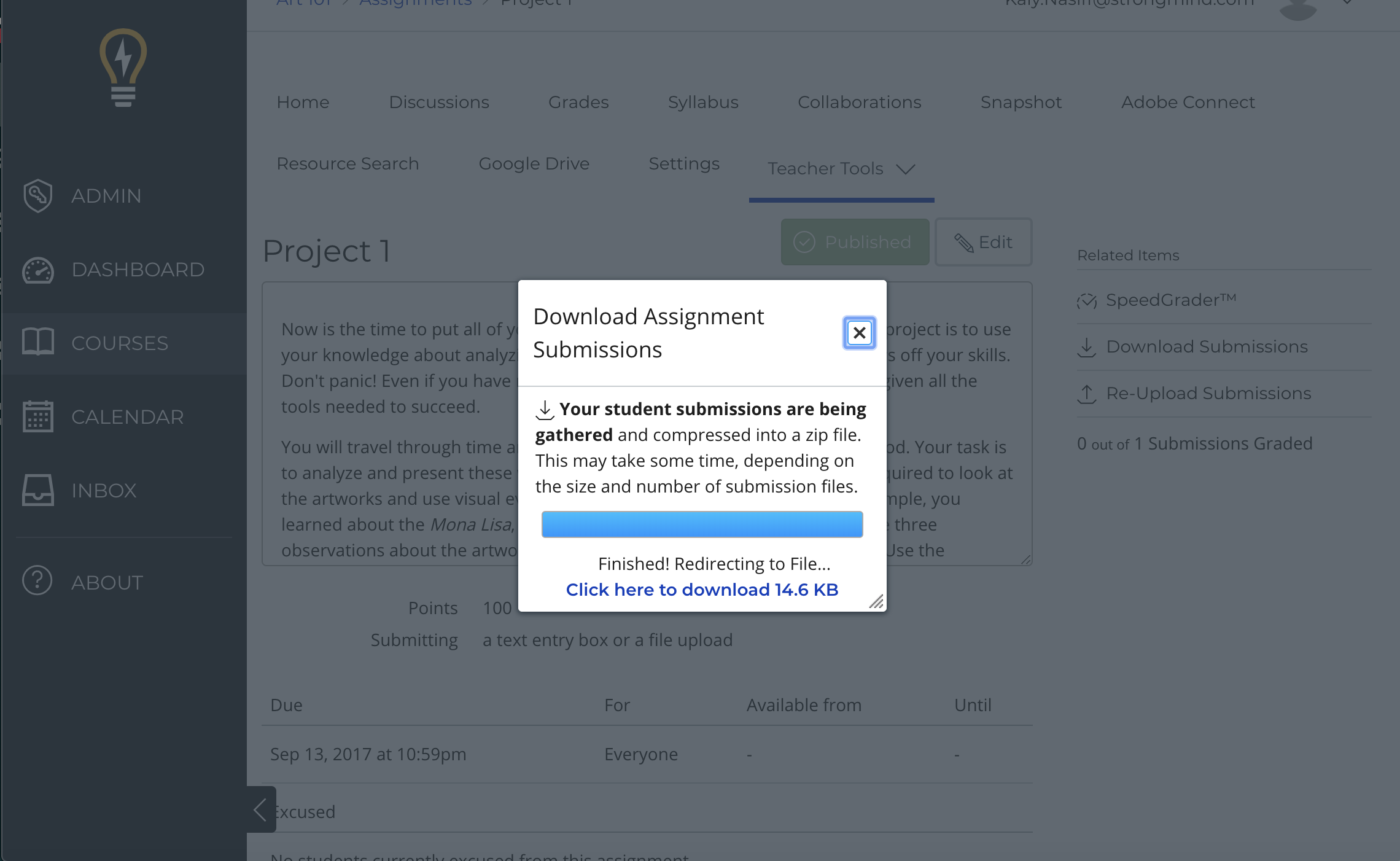Click the dialog resize handle
The height and width of the screenshot is (861, 1400).
click(876, 601)
